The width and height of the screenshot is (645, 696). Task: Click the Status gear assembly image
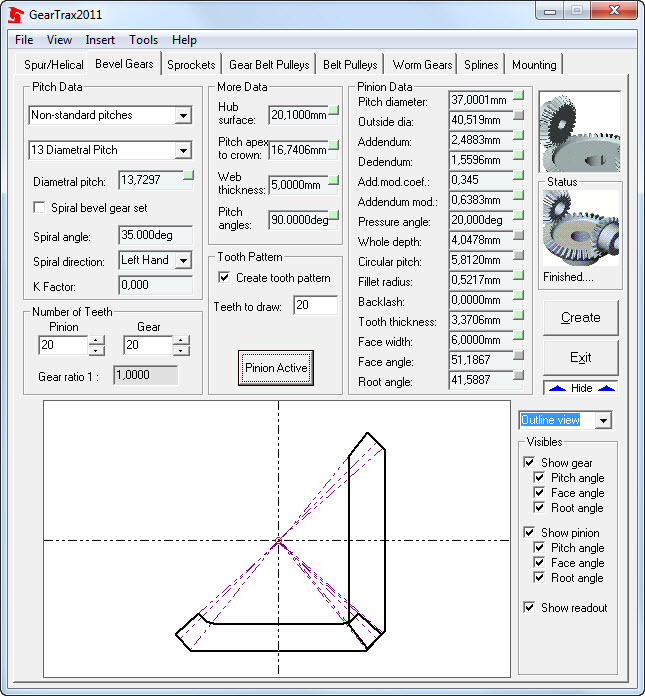(580, 228)
